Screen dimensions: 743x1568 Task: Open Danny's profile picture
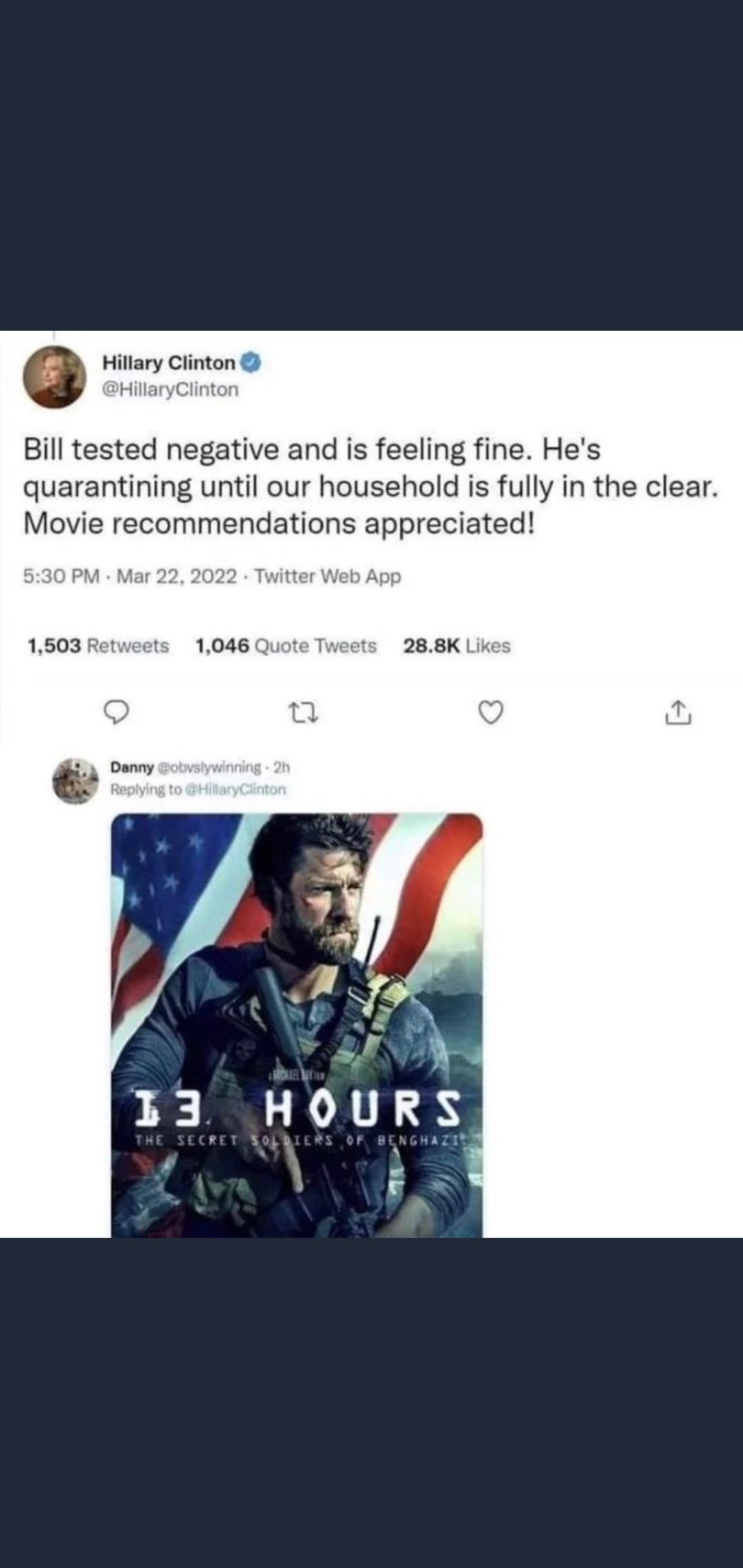(x=75, y=781)
